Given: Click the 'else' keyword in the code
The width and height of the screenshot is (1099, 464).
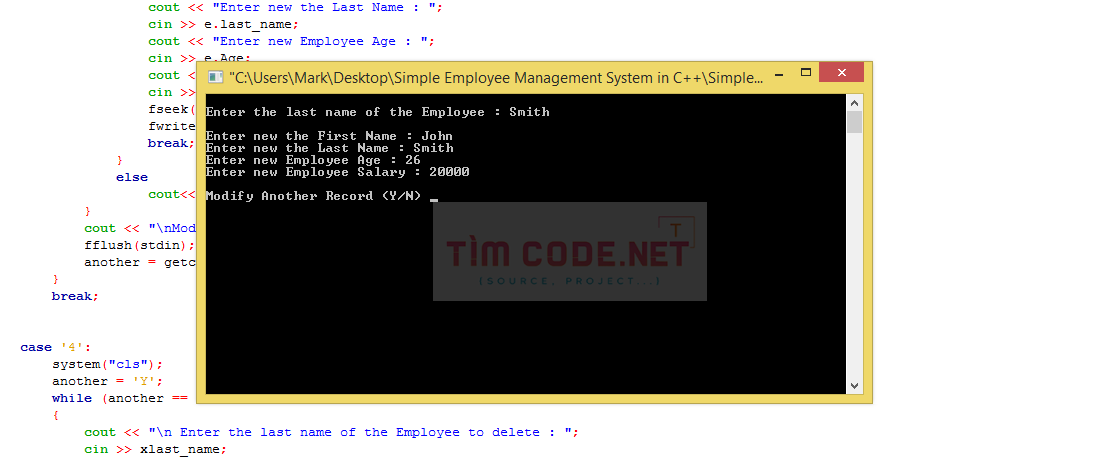Looking at the screenshot, I should (132, 177).
